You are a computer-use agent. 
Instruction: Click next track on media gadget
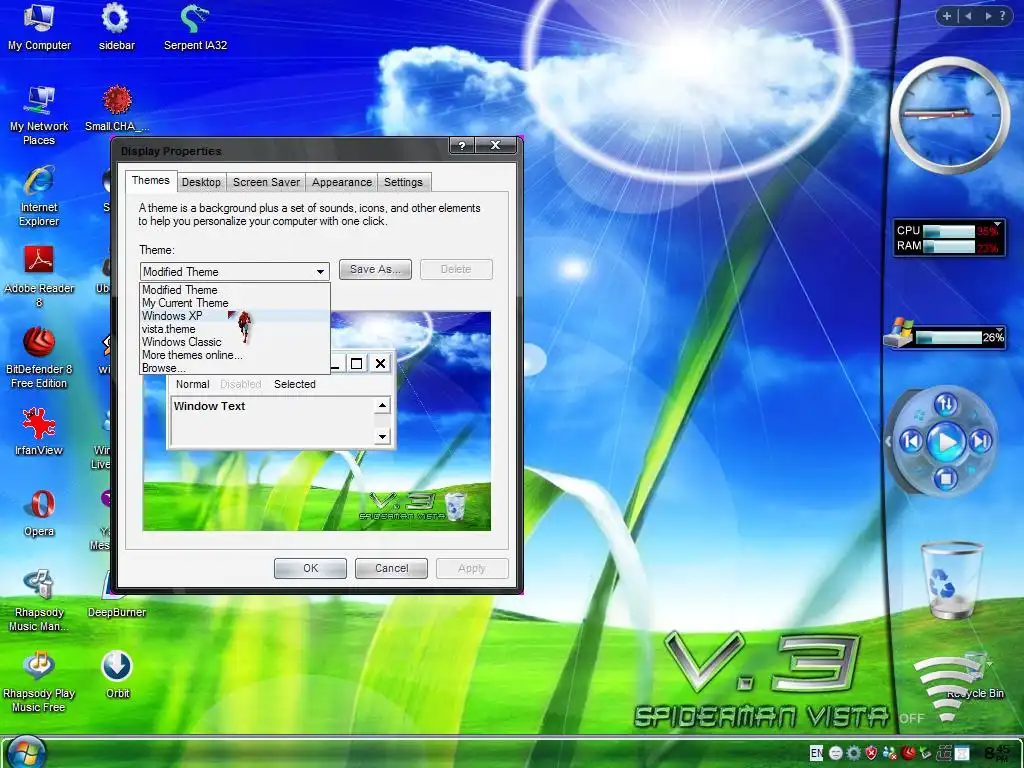coord(981,442)
